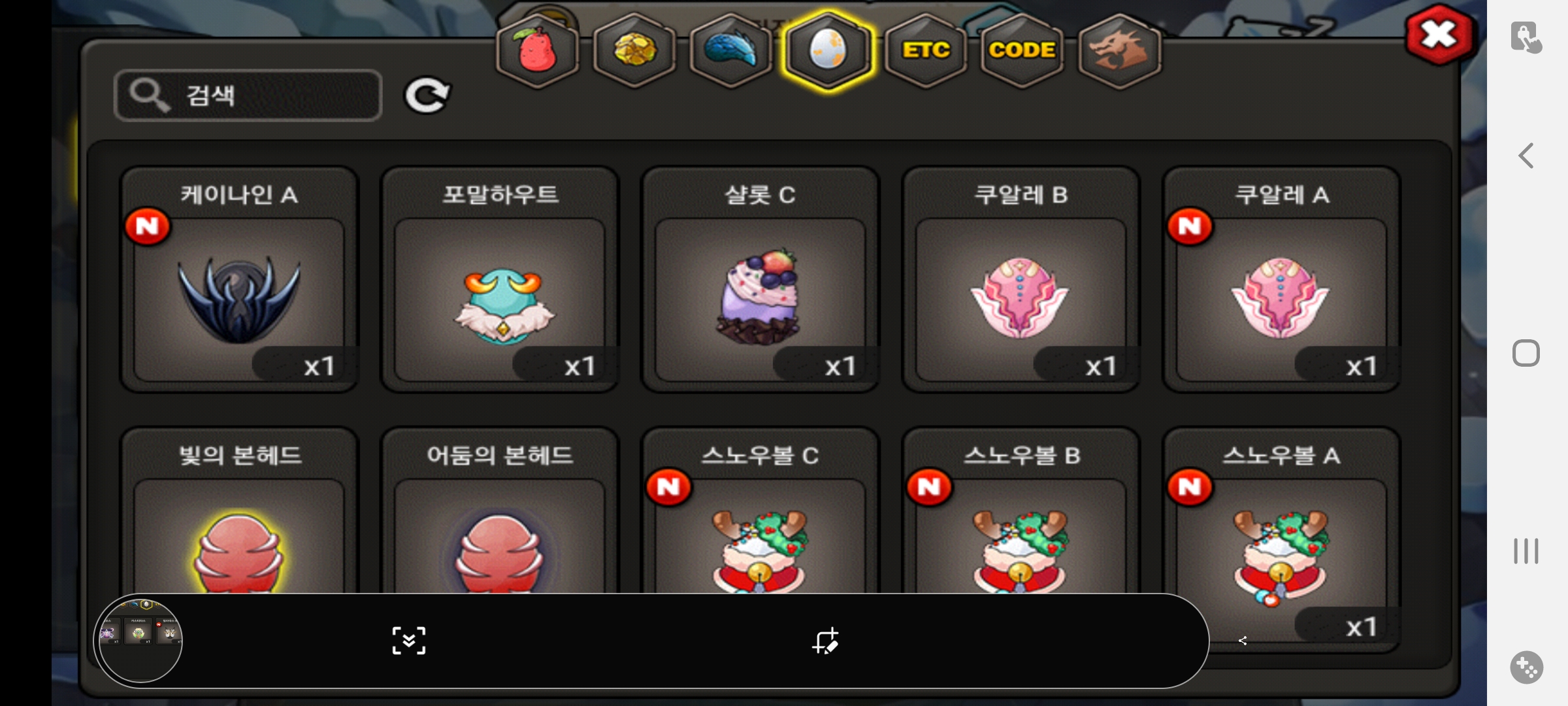Tap the scroll capture button

point(409,641)
